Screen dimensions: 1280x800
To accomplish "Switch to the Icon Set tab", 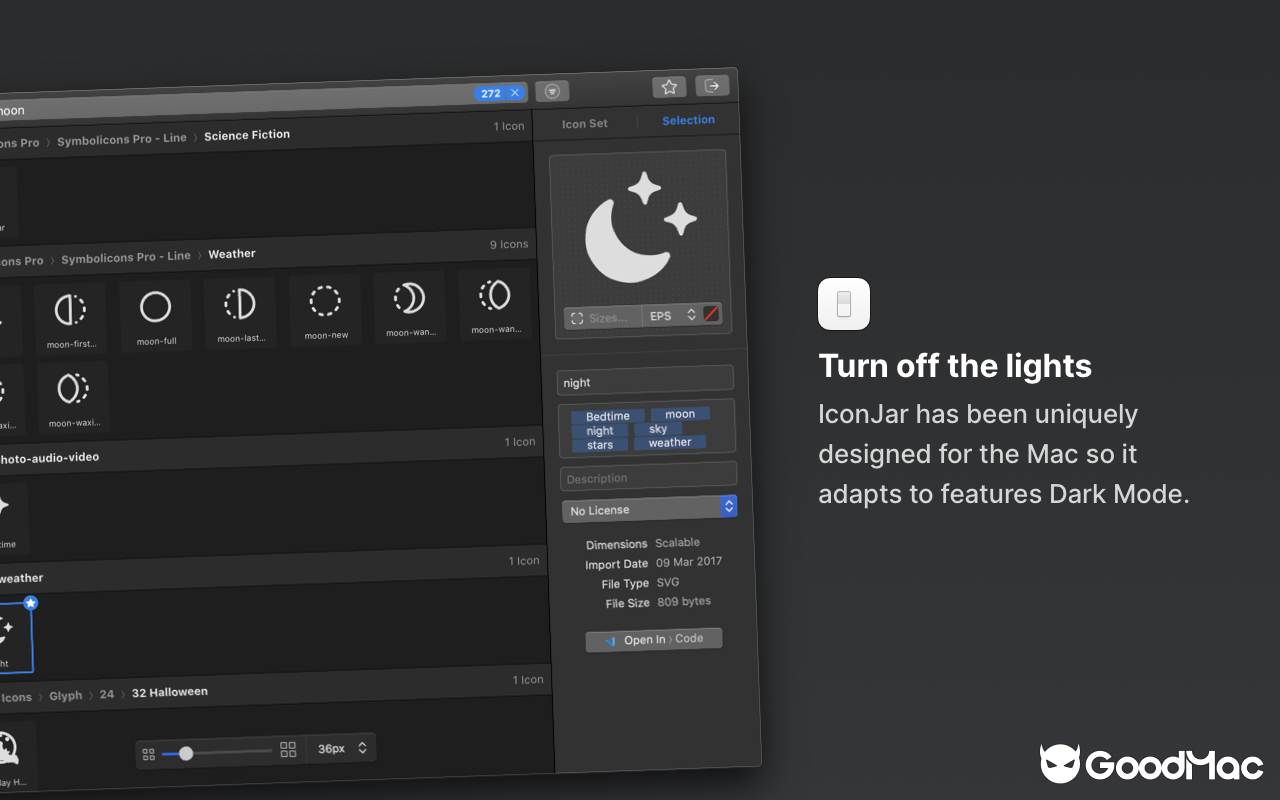I will (585, 123).
